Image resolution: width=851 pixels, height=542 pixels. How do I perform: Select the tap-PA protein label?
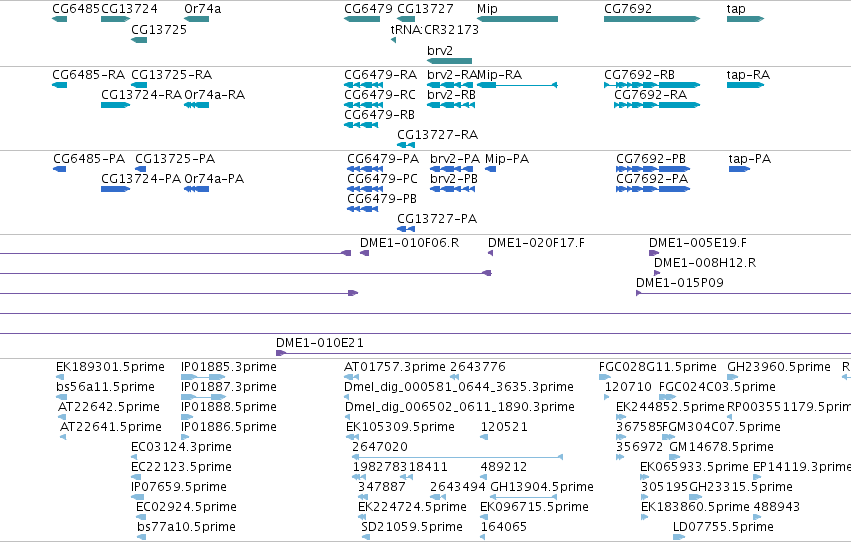[750, 159]
